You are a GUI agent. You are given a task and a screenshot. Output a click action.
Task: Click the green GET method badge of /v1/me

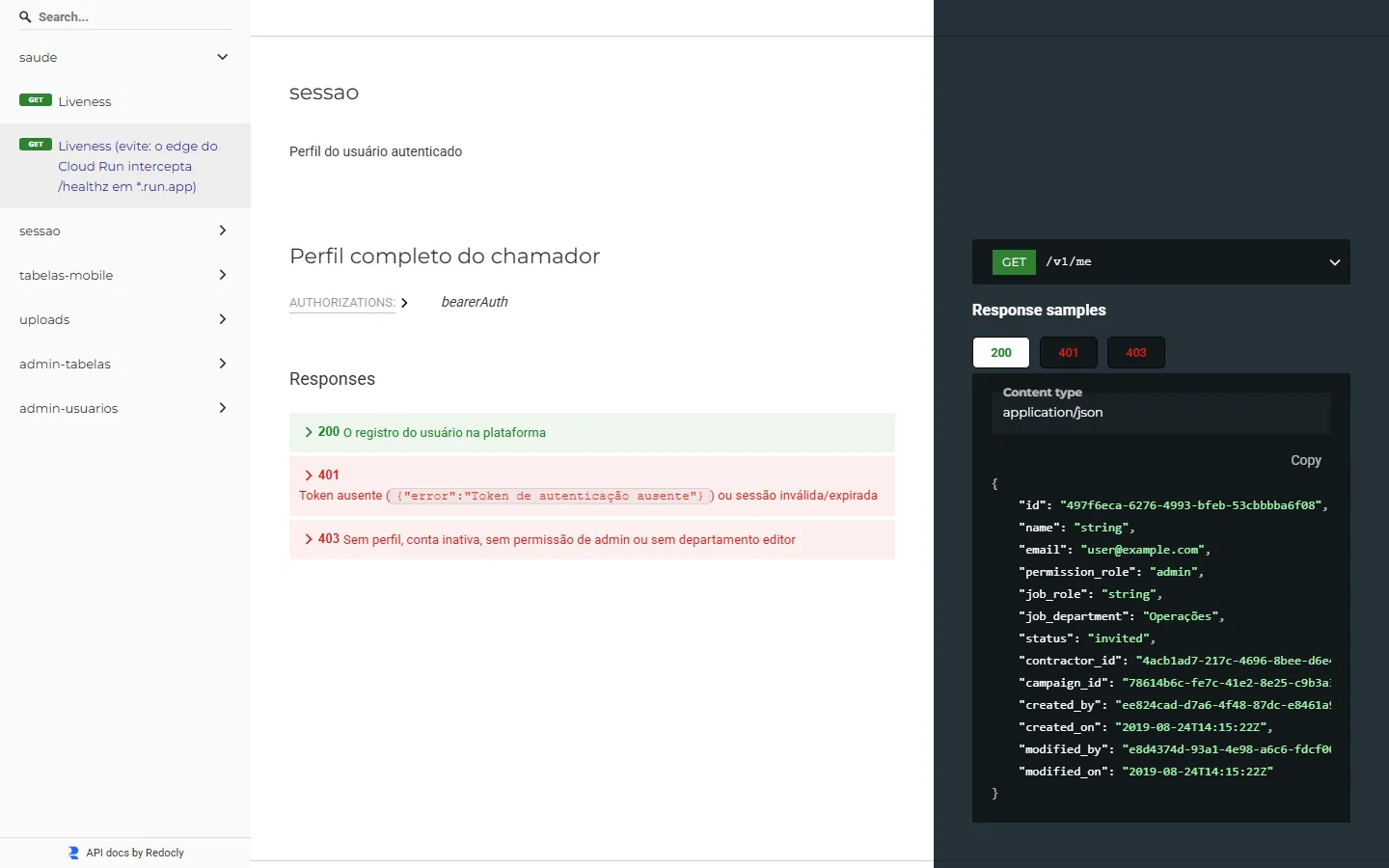[x=1014, y=262]
